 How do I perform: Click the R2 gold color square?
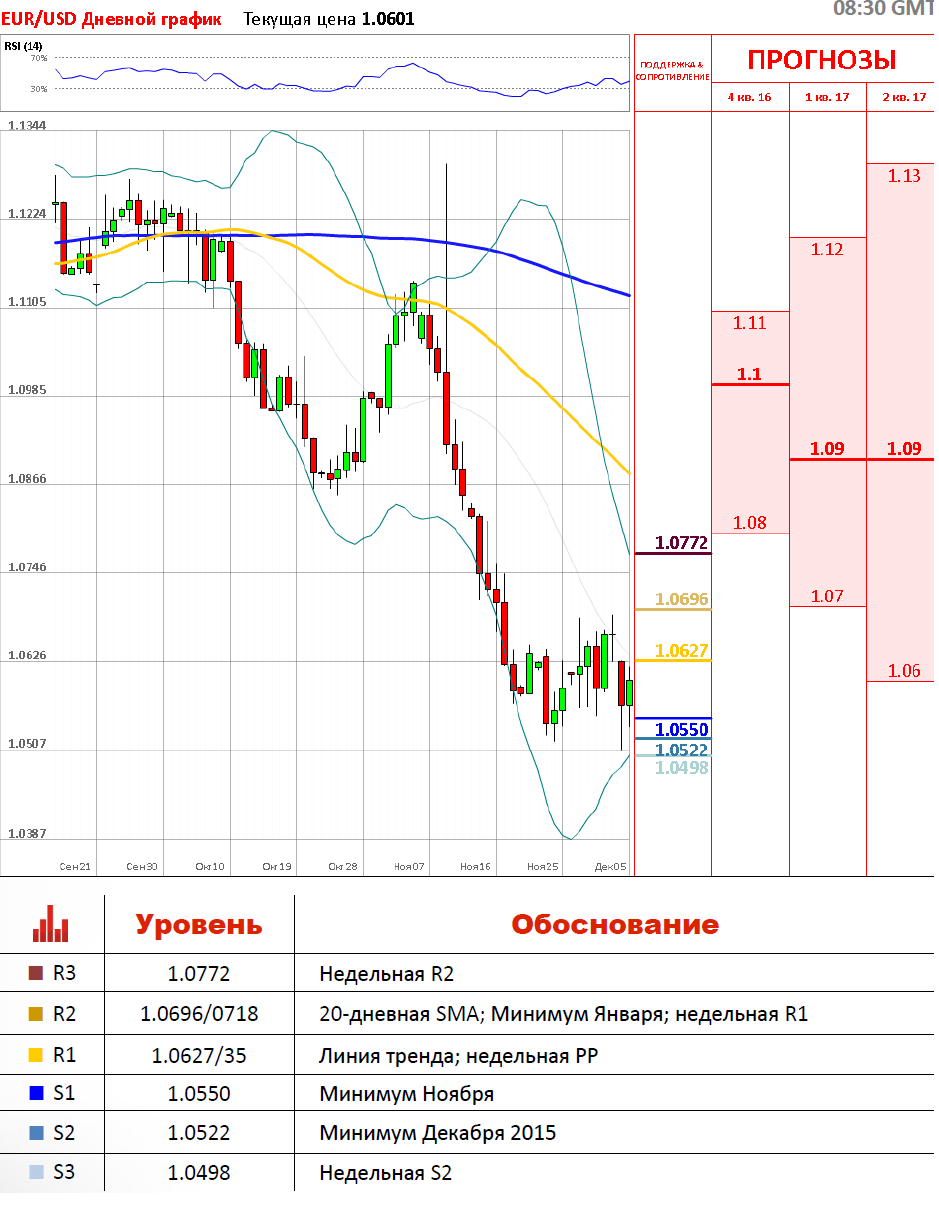36,1014
